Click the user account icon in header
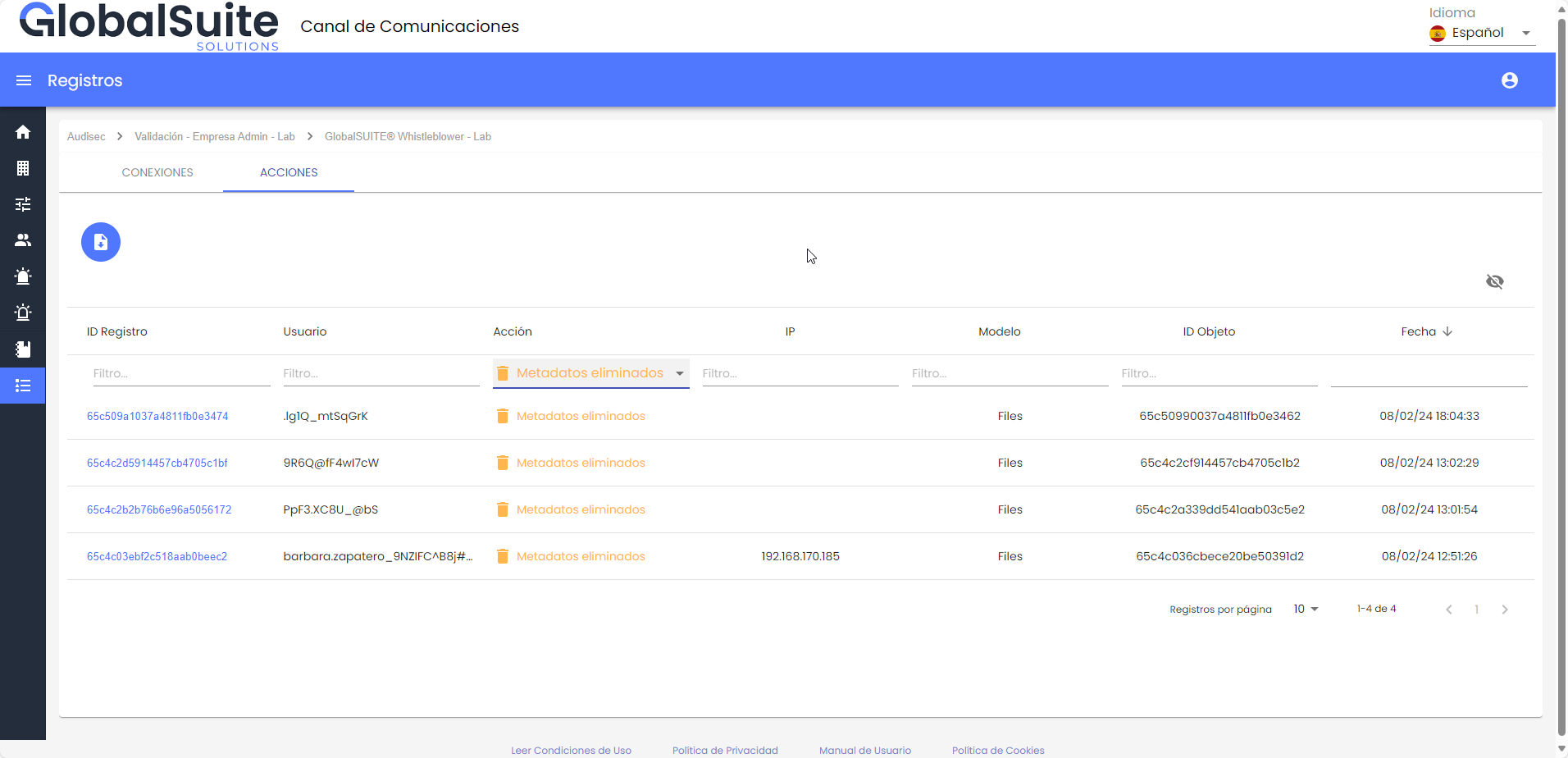The height and width of the screenshot is (758, 1568). click(x=1509, y=80)
